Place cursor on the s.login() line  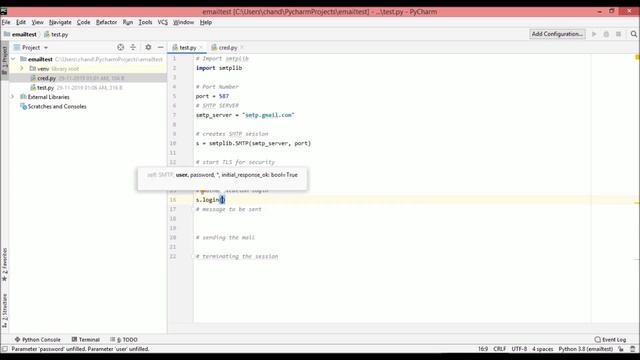(210, 200)
